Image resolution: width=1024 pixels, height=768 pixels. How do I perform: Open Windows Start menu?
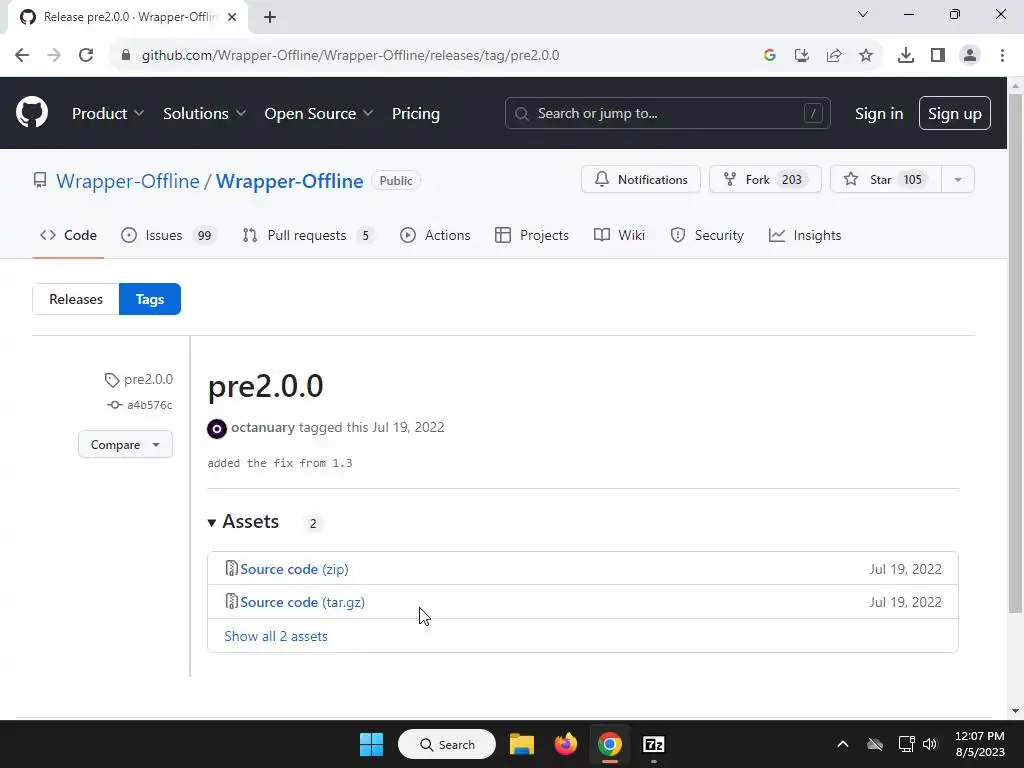pos(372,744)
